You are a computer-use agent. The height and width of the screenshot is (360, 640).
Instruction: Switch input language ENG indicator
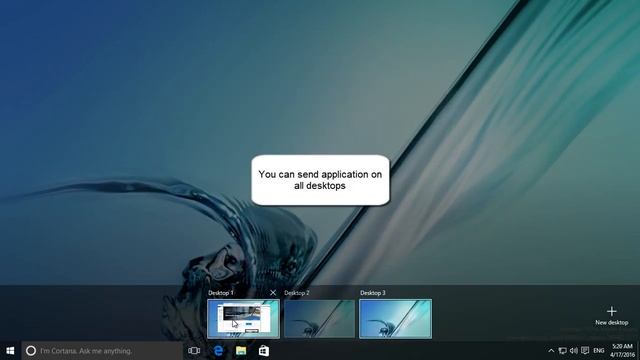599,351
